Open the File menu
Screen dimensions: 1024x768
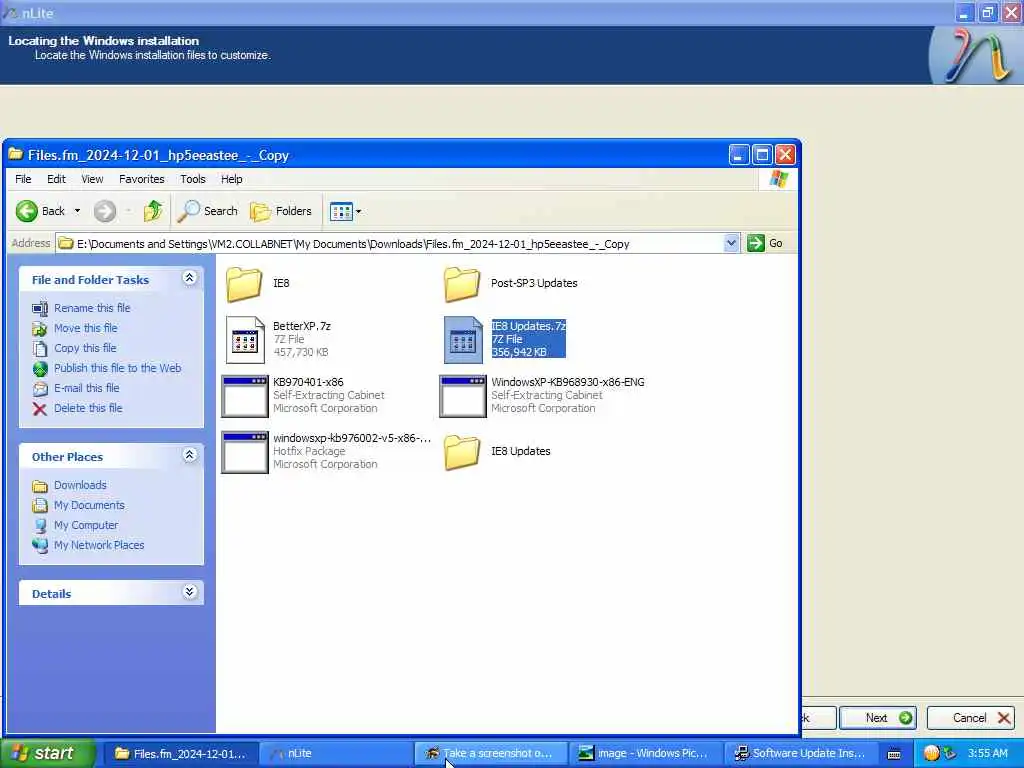(x=23, y=179)
